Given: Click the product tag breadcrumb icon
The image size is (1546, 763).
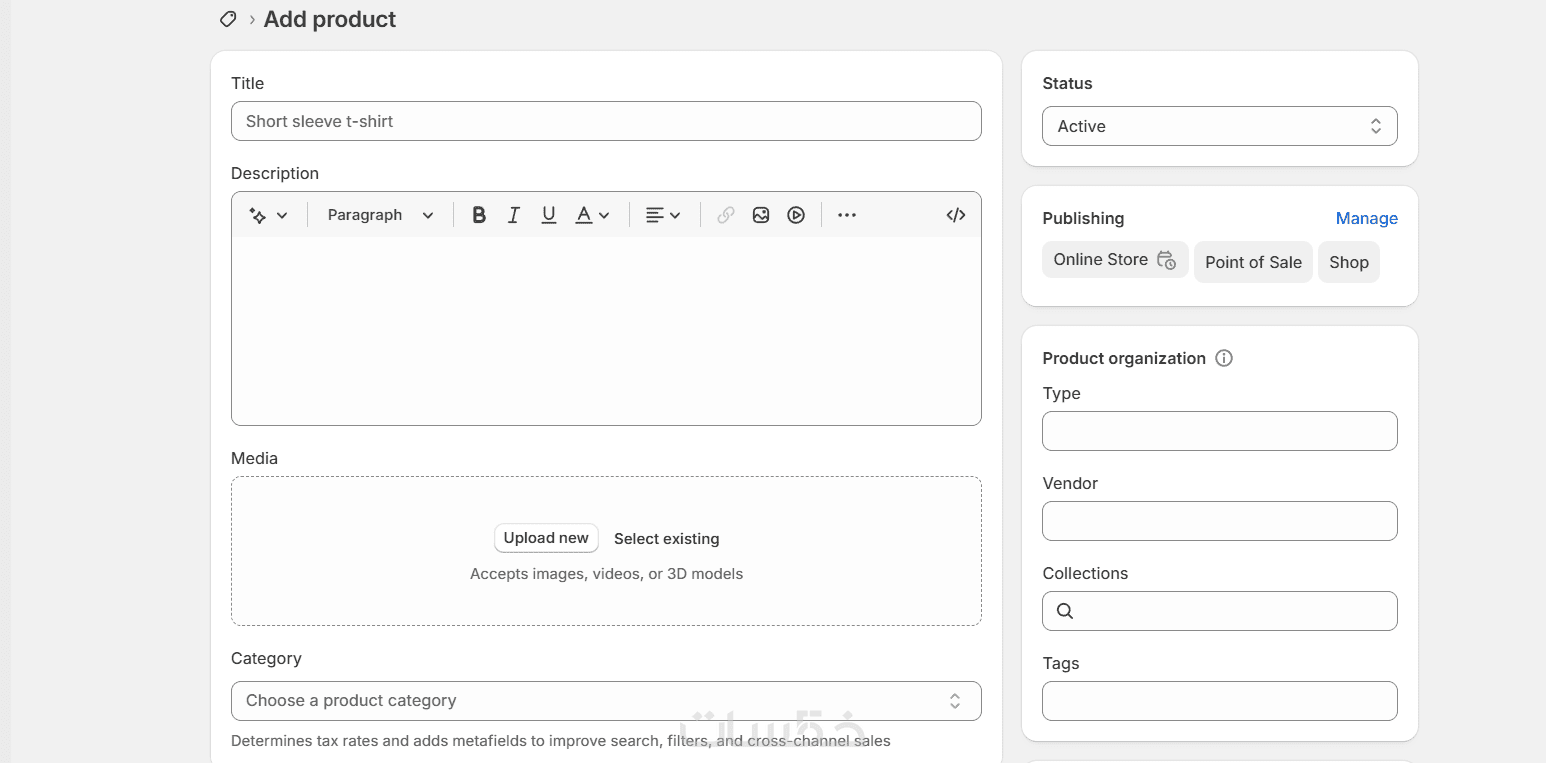Looking at the screenshot, I should click(x=228, y=19).
